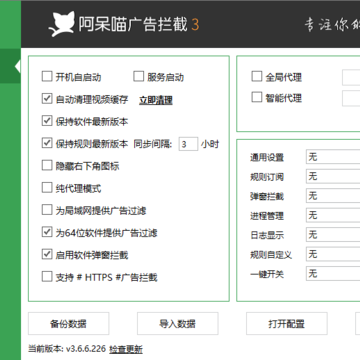Open the 规则自定义 hotkey field
Screen dimensions: 360x360
[333, 254]
